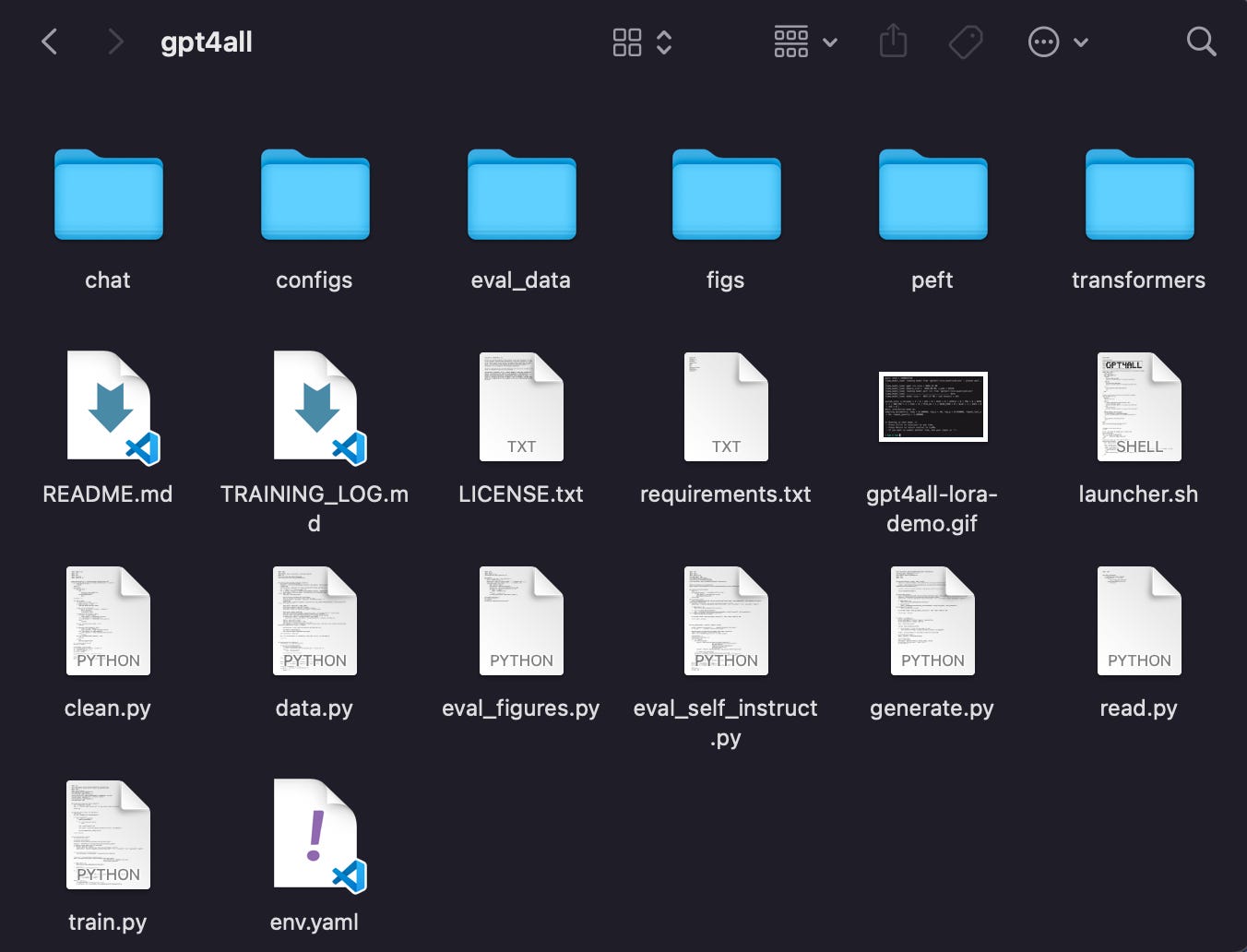
Task: Select the TRAINING_LOG.md file icon
Action: [x=319, y=407]
